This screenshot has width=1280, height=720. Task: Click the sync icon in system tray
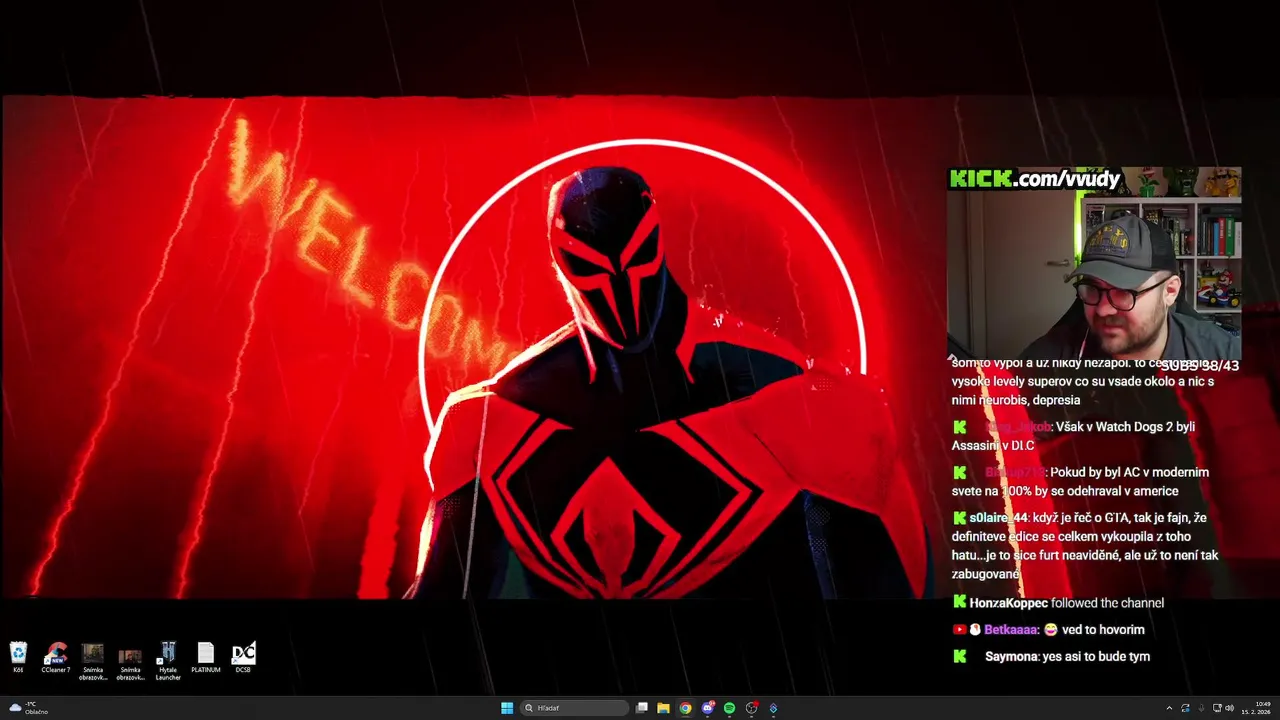(1185, 708)
